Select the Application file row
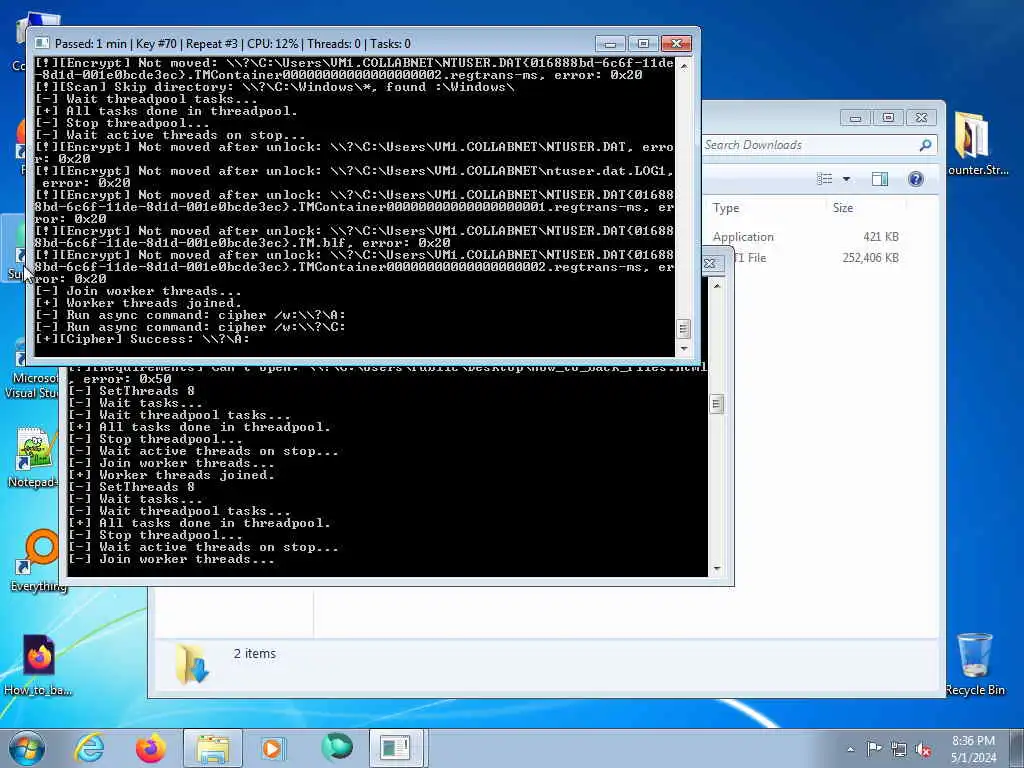 (743, 236)
